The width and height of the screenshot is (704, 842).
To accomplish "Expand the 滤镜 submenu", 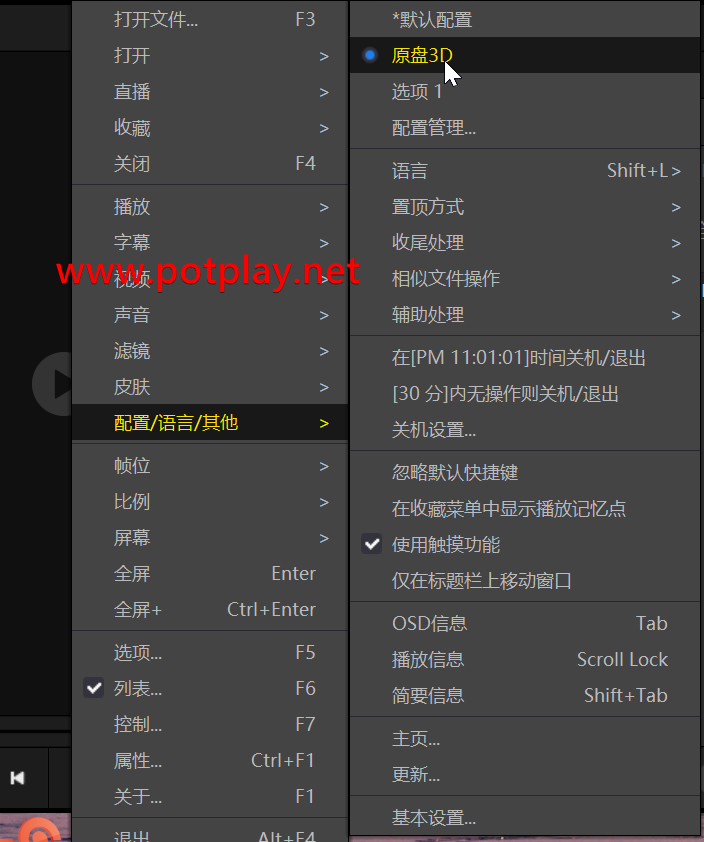I will click(x=210, y=351).
